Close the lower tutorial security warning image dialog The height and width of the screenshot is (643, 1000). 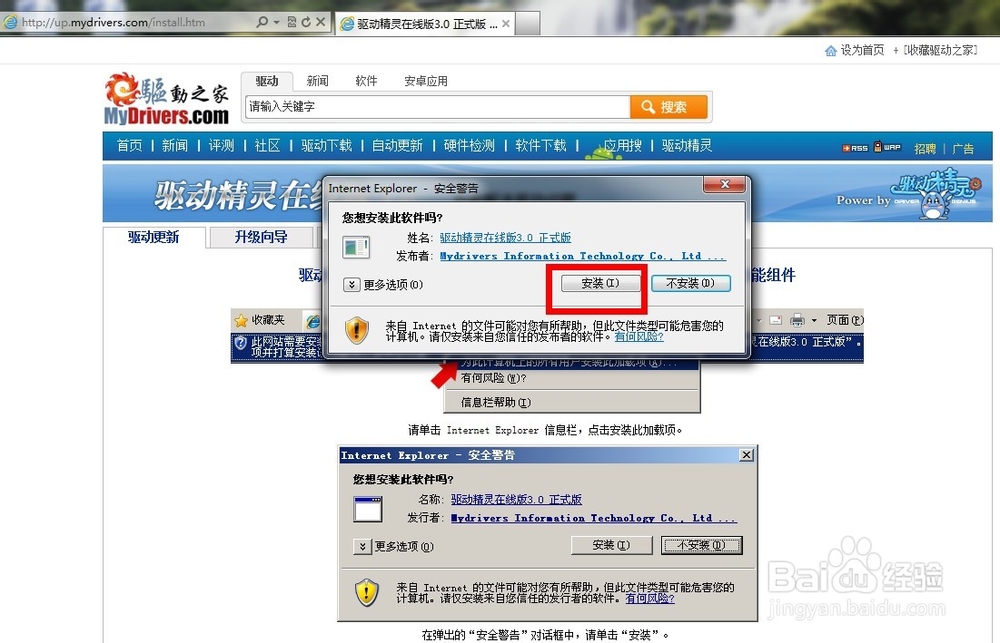coord(746,455)
